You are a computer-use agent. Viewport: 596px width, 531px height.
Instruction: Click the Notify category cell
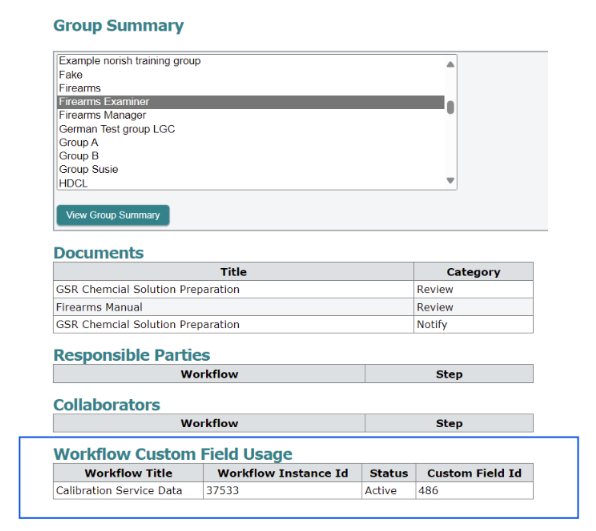(x=473, y=325)
